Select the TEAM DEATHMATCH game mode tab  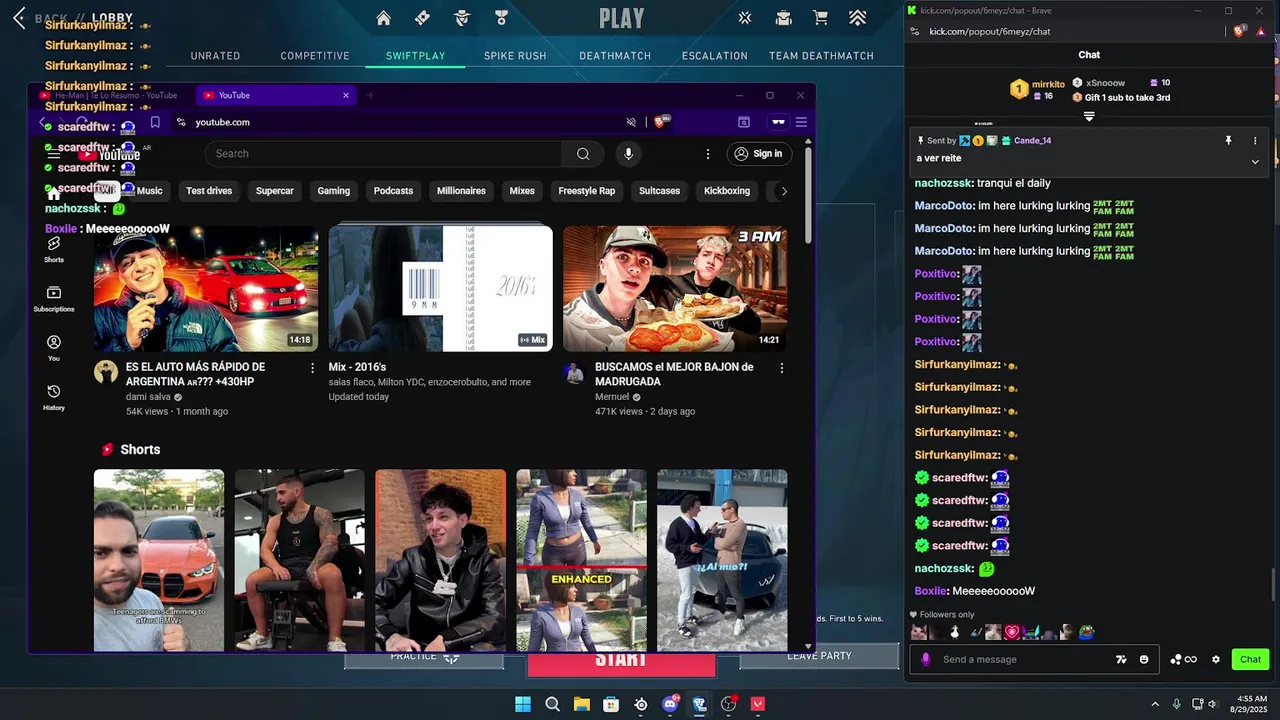coord(821,56)
